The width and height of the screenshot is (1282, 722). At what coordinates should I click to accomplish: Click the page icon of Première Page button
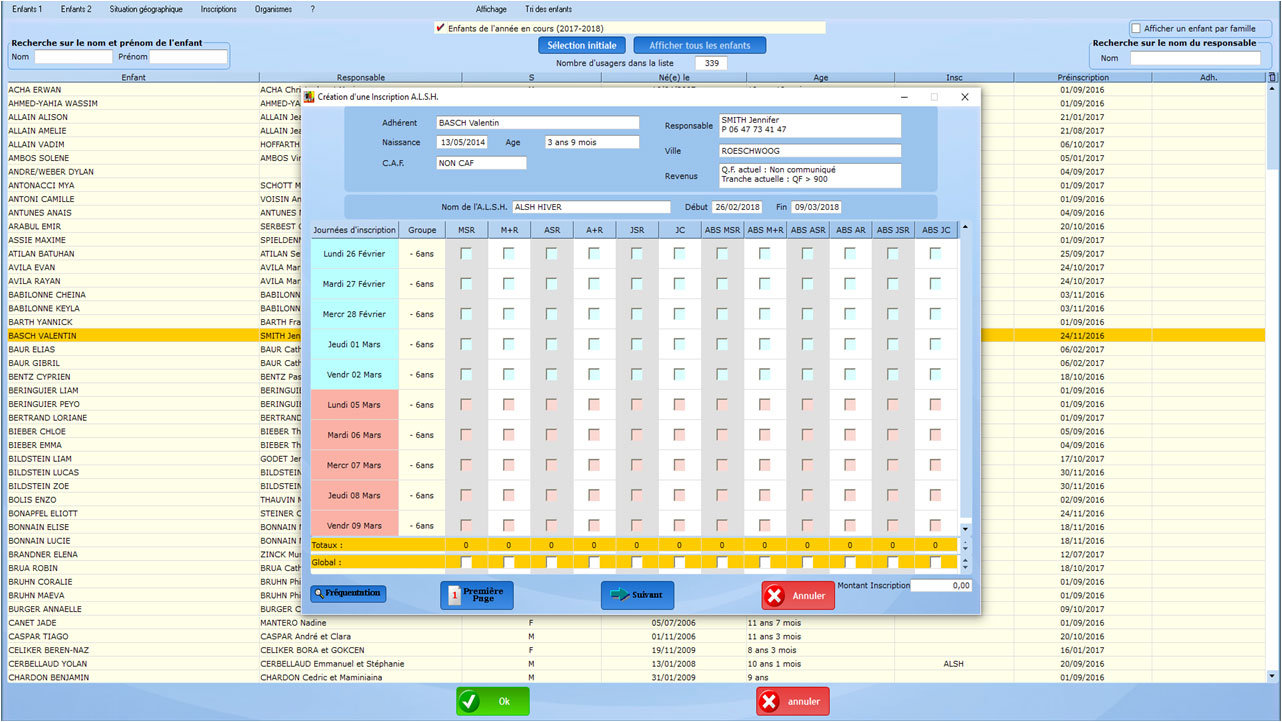(455, 595)
